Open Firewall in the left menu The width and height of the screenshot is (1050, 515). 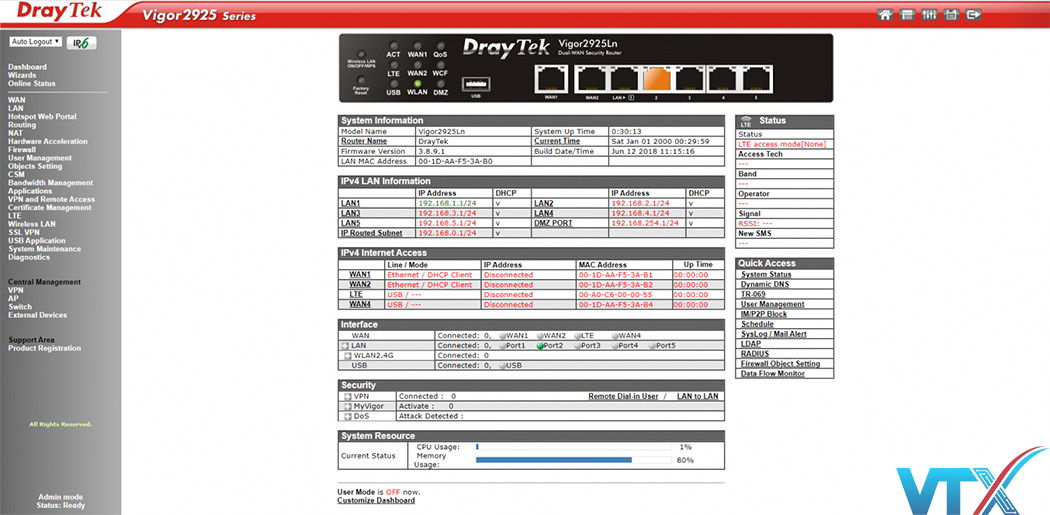point(22,150)
